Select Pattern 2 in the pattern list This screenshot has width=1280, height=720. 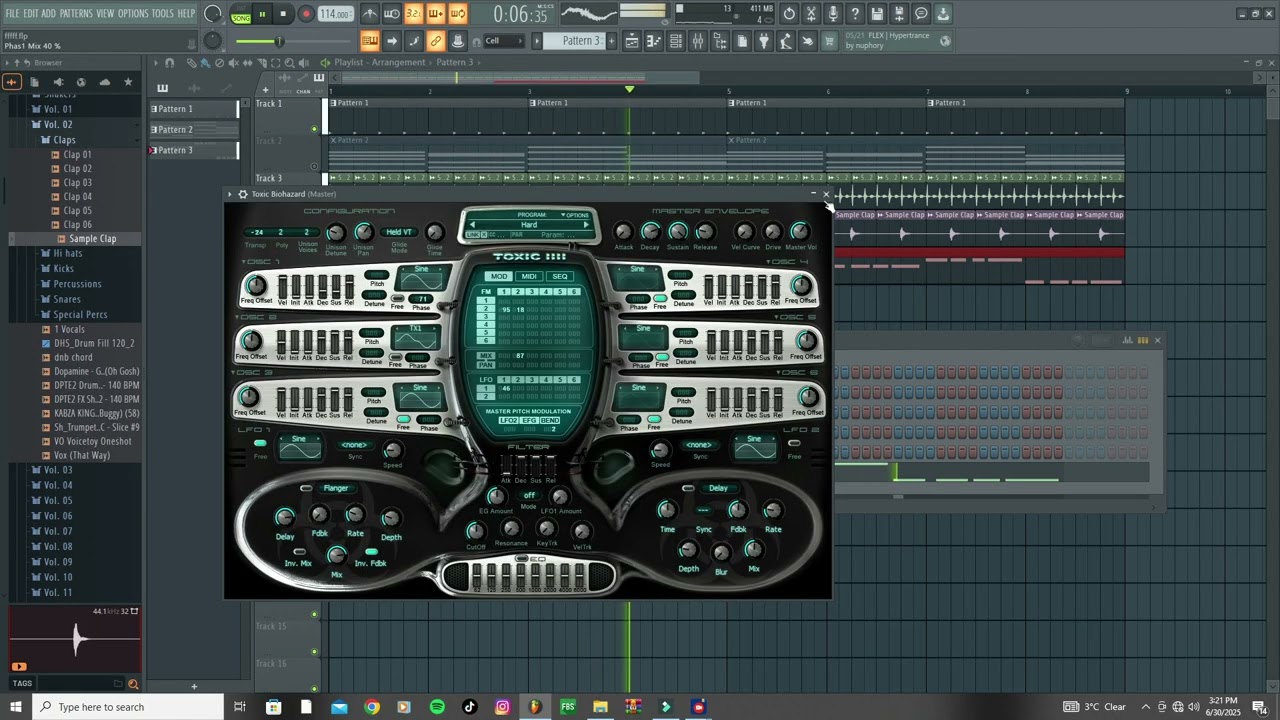tap(195, 130)
